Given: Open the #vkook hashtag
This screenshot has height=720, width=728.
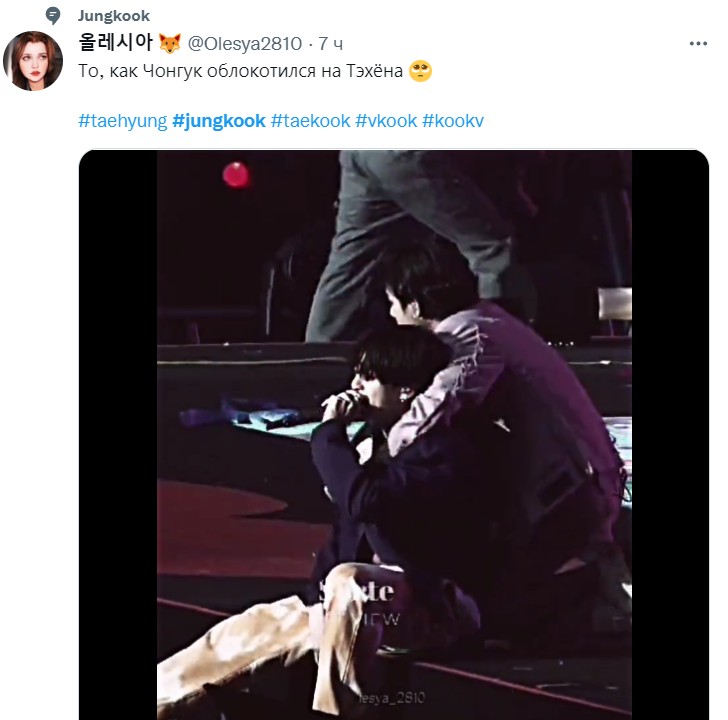Looking at the screenshot, I should click(x=386, y=121).
